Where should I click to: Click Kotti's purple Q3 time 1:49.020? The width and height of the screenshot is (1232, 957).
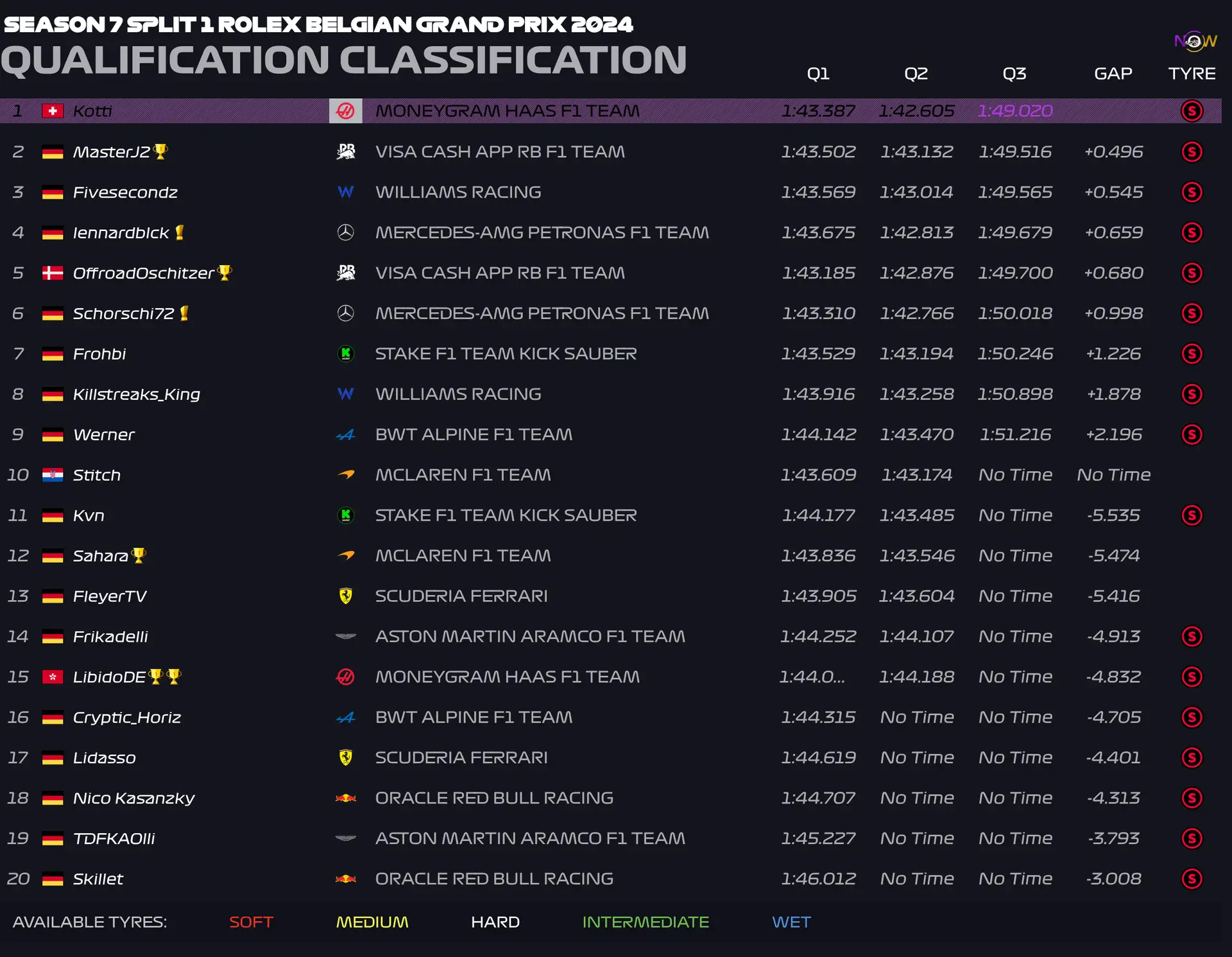pyautogui.click(x=1014, y=111)
